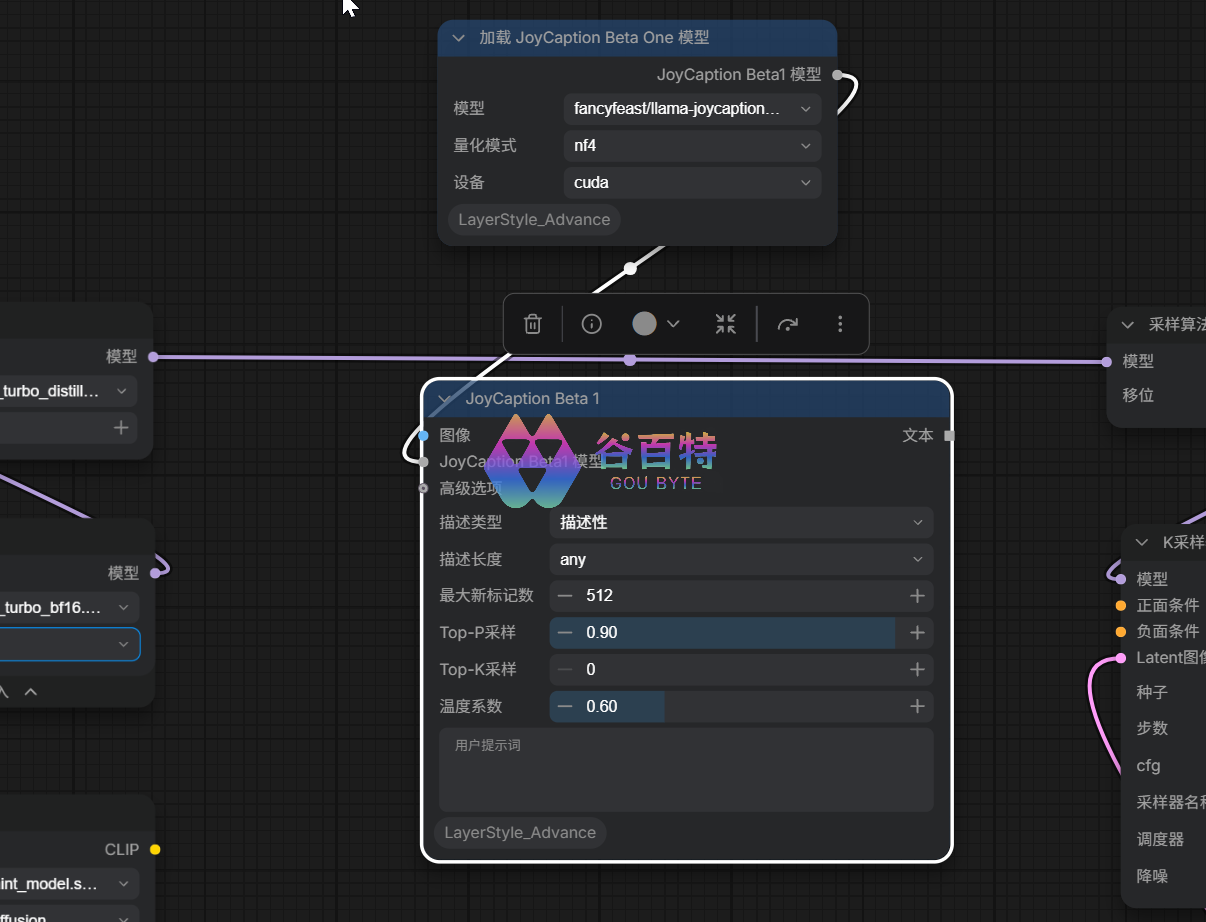The height and width of the screenshot is (922, 1206).
Task: Open more options three-dot menu
Action: [x=840, y=324]
